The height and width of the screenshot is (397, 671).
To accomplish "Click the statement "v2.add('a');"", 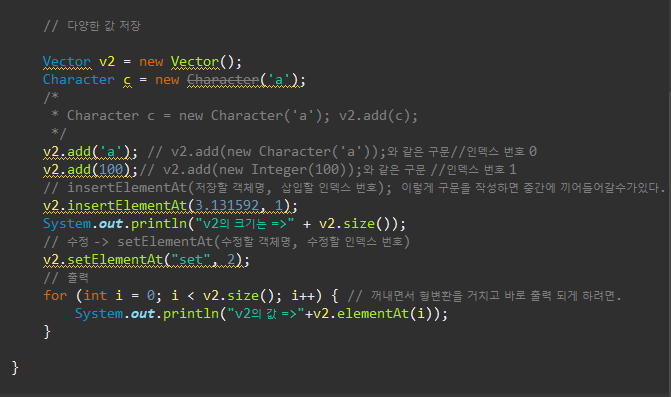I will 90,152.
